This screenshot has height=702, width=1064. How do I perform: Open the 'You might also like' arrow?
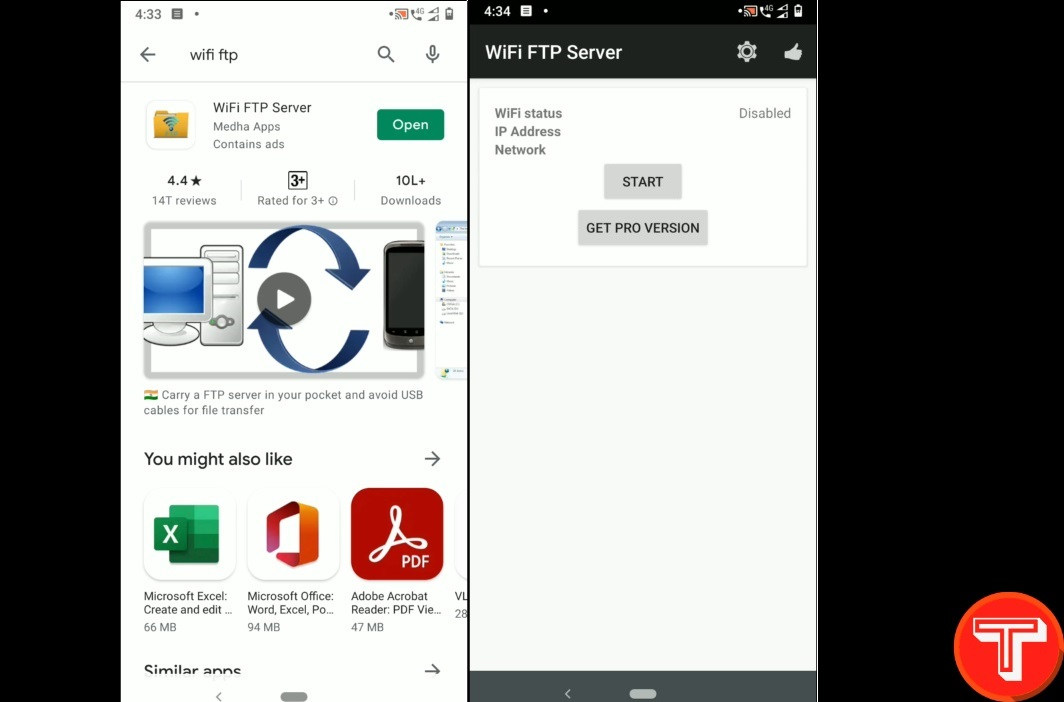tap(432, 459)
